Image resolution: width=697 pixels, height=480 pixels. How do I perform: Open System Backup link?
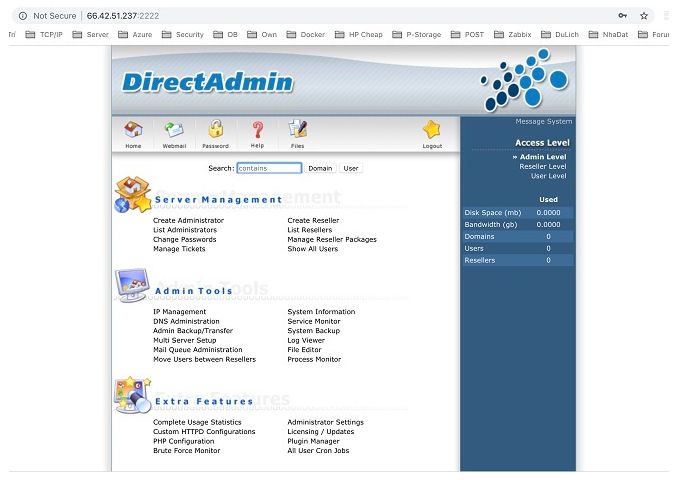point(313,331)
